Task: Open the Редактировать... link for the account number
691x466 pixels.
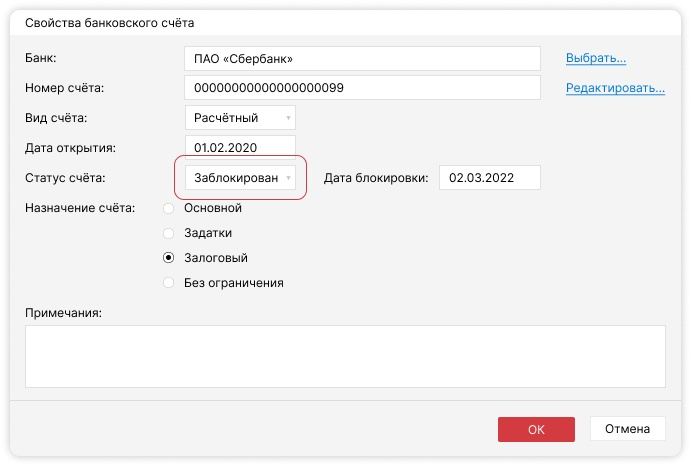Action: click(x=615, y=88)
